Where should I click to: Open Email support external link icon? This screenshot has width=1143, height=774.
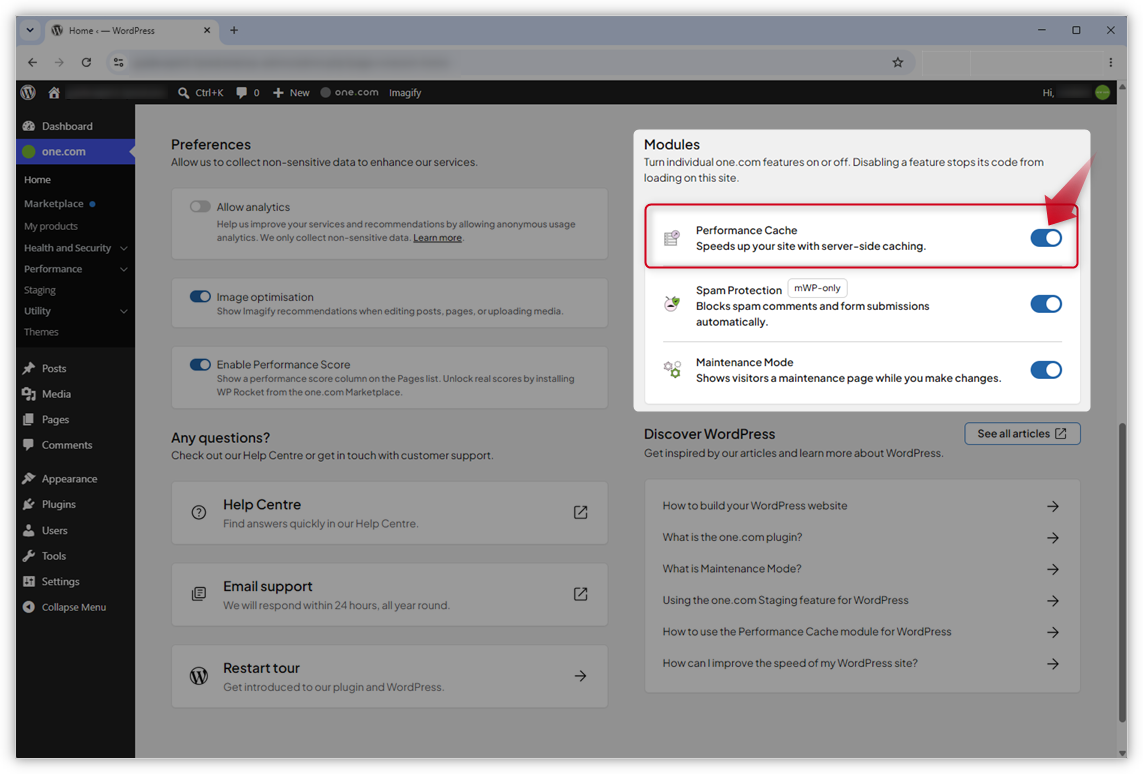tap(580, 594)
